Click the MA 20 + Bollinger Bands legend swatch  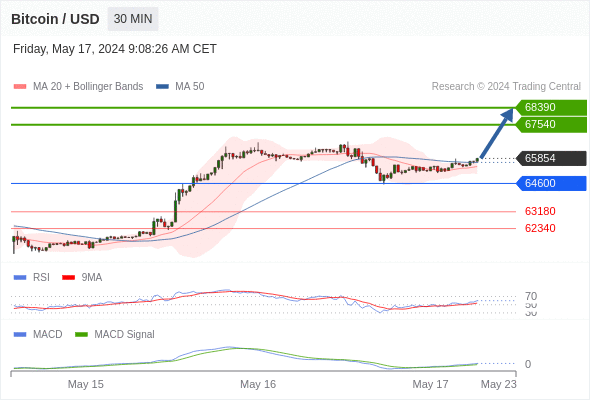click(20, 87)
